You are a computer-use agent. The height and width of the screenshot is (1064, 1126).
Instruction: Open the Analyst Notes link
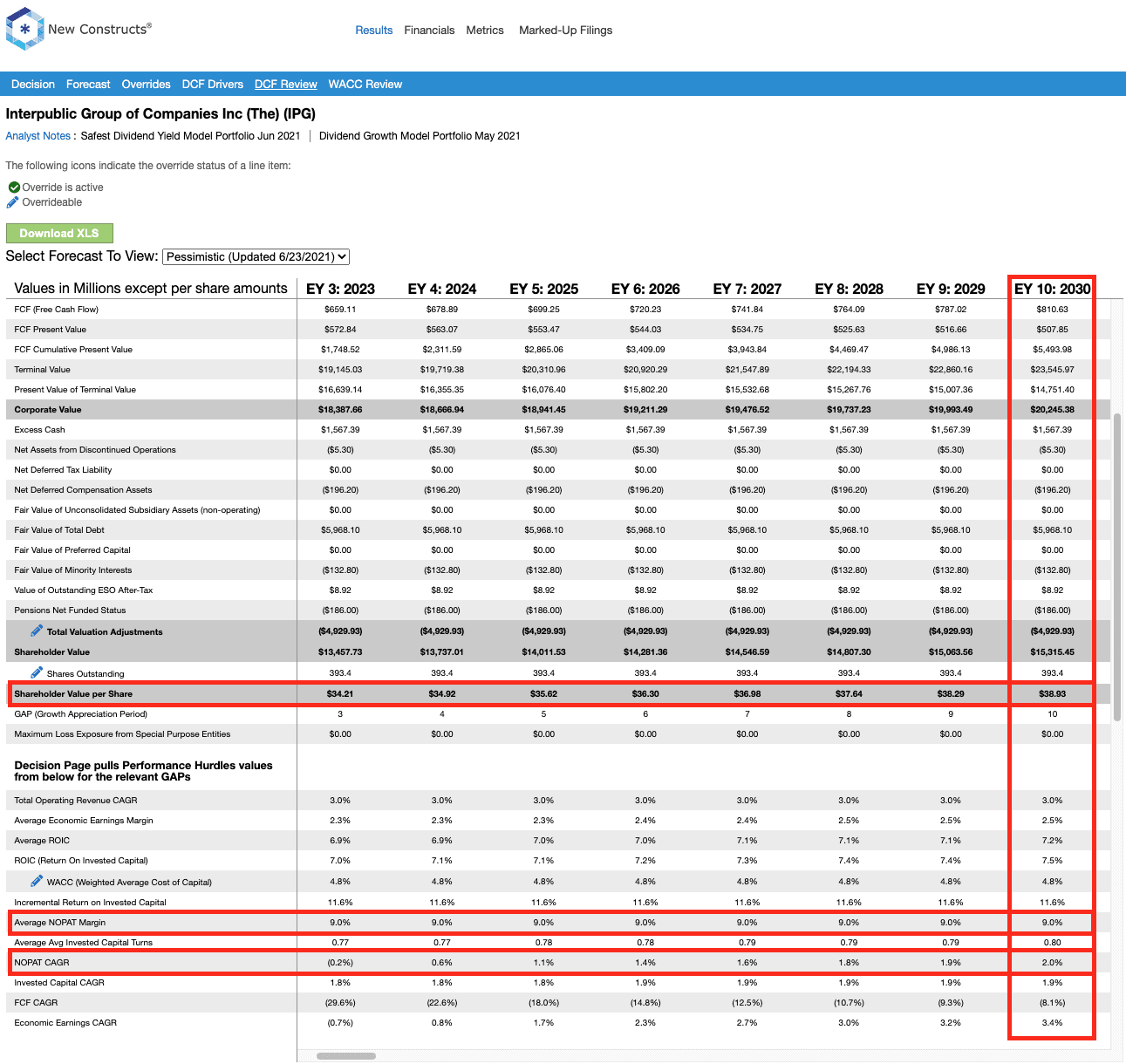pos(38,136)
